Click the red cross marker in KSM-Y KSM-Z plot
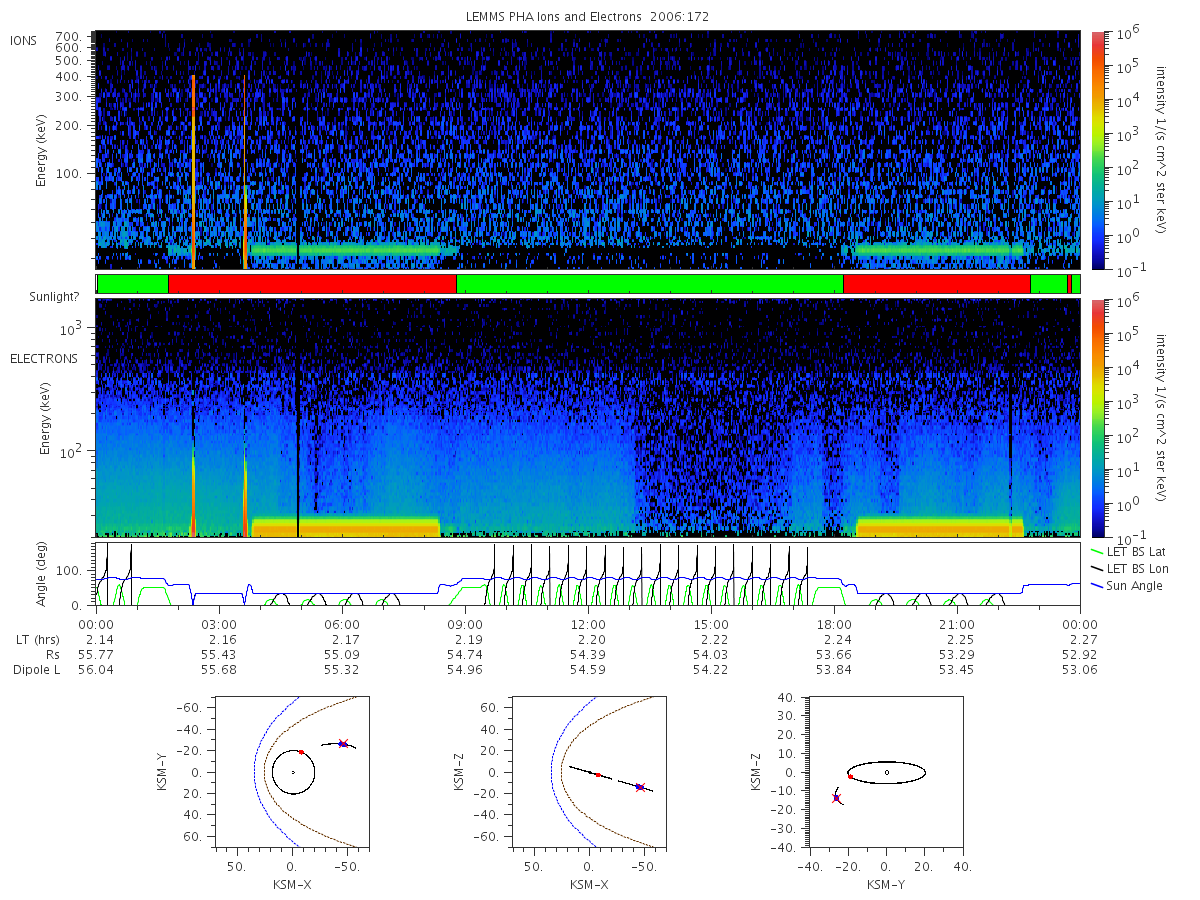1200x900 pixels. [836, 797]
